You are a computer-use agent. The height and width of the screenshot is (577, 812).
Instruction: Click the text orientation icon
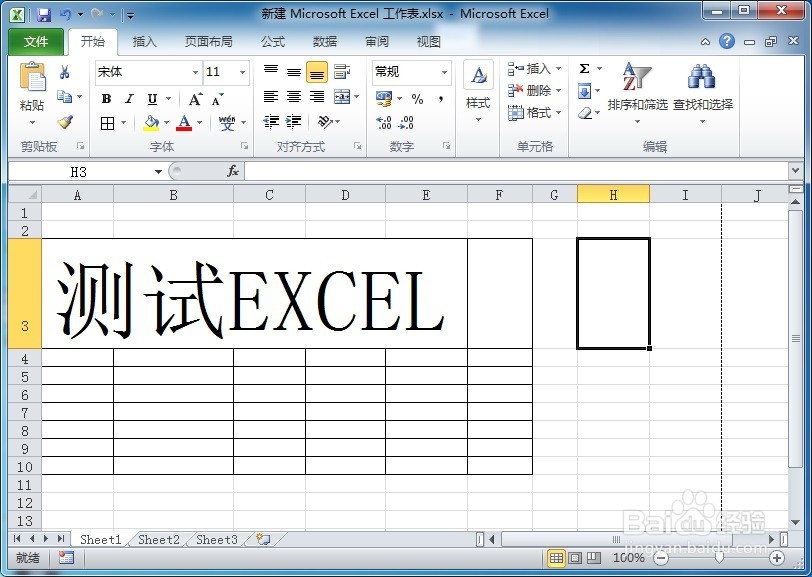tap(324, 122)
